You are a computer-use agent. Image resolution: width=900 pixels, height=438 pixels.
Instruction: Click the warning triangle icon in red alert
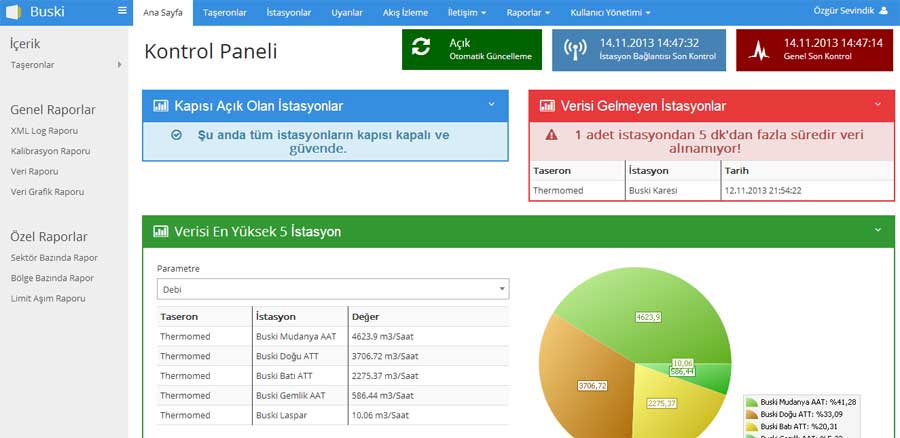pyautogui.click(x=552, y=135)
